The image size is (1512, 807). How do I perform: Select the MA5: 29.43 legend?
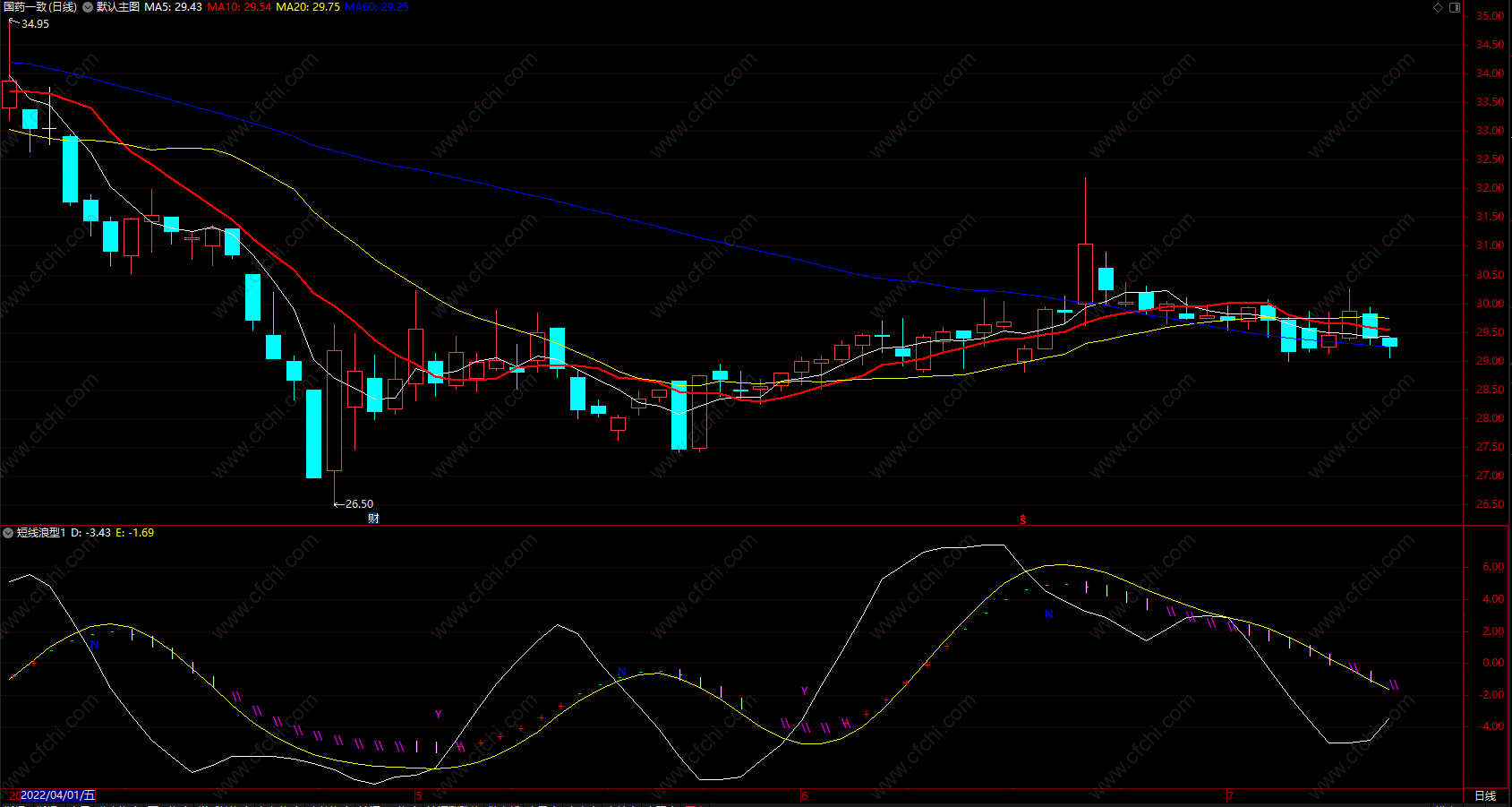(173, 7)
